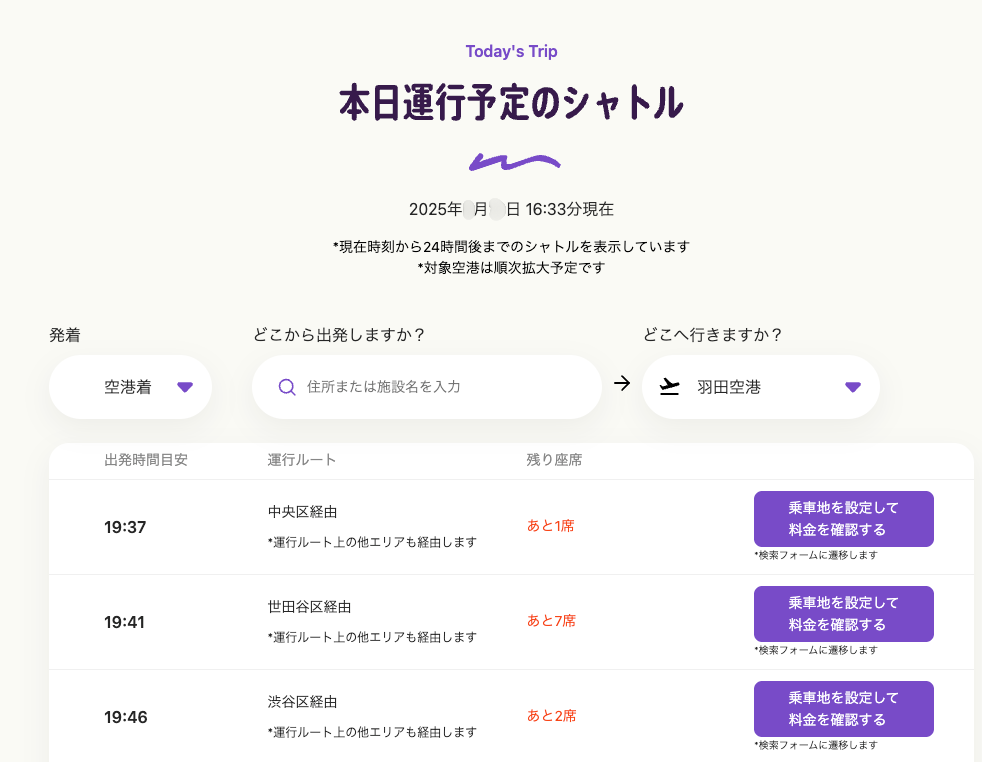Click the airplane icon beside 羽田空港
982x762 pixels.
pos(669,387)
